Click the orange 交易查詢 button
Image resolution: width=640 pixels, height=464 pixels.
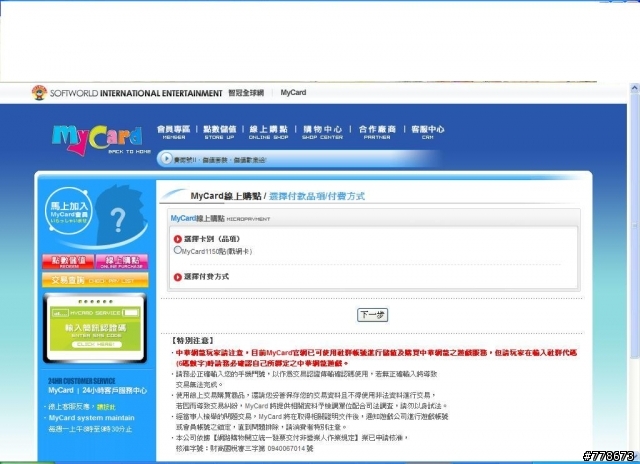pos(95,280)
